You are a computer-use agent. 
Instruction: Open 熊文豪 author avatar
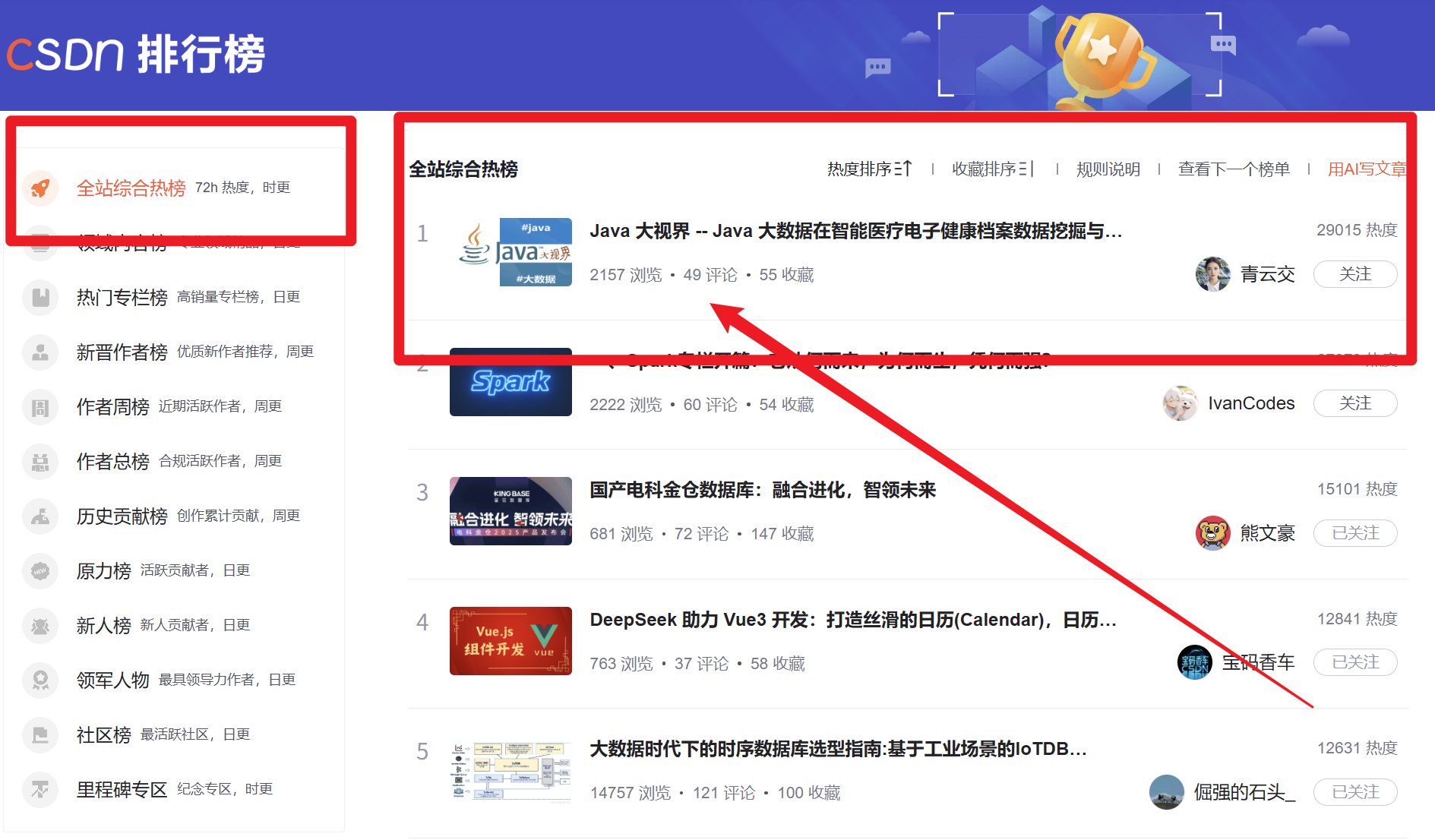coord(1212,533)
